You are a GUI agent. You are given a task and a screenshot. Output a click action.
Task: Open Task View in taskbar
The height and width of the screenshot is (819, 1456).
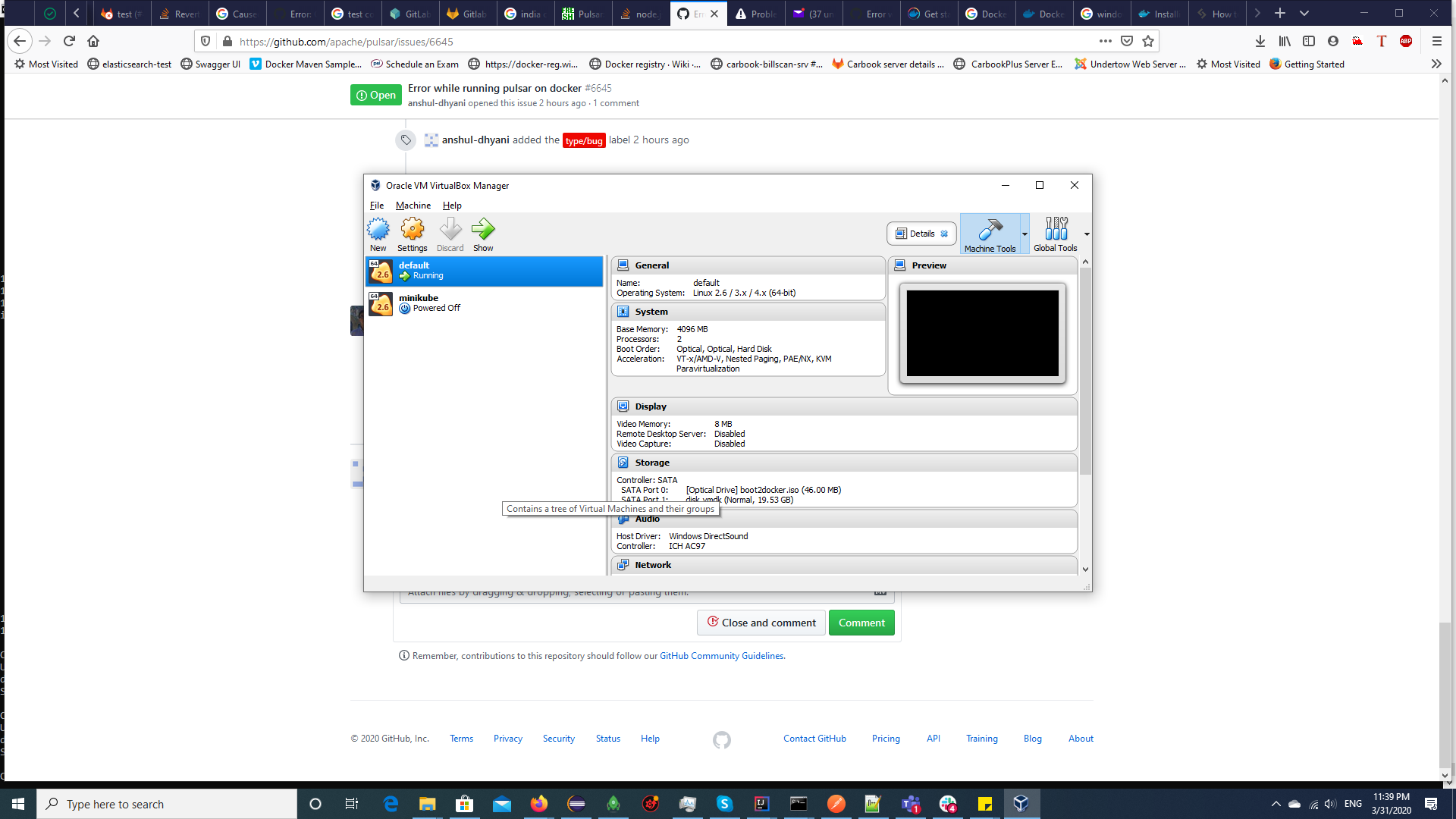click(x=352, y=804)
